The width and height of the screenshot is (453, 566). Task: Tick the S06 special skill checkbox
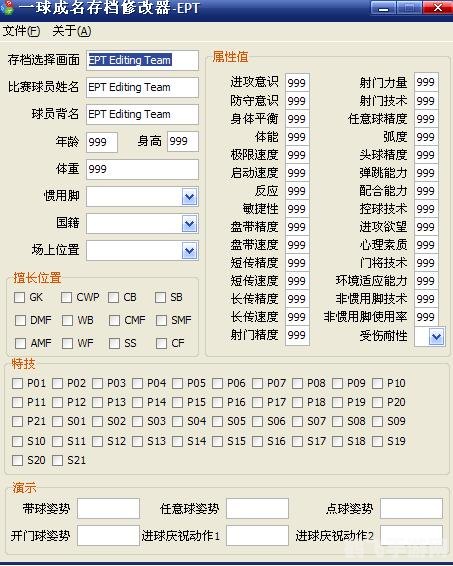257,421
